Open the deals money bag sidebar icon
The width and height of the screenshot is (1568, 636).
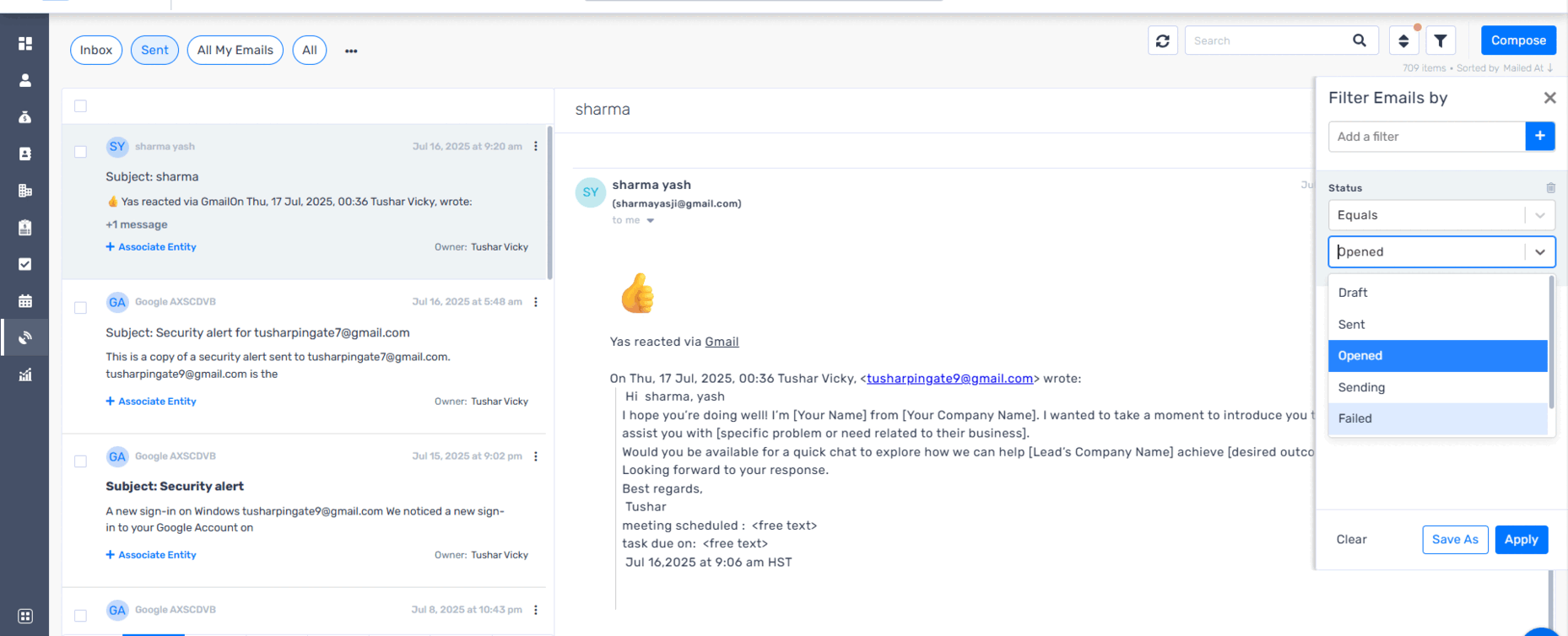pos(25,117)
